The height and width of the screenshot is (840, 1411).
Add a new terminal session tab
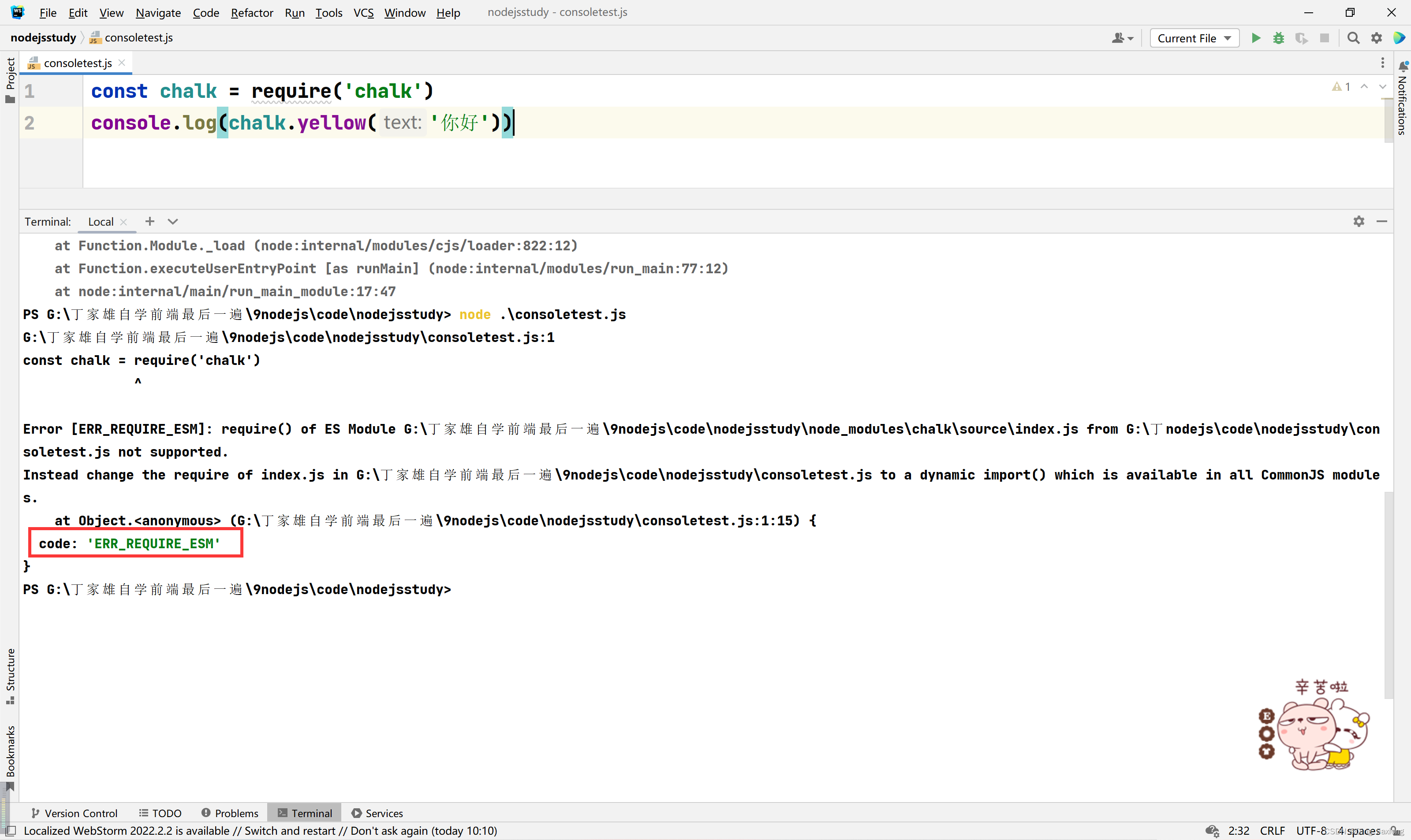(x=149, y=221)
